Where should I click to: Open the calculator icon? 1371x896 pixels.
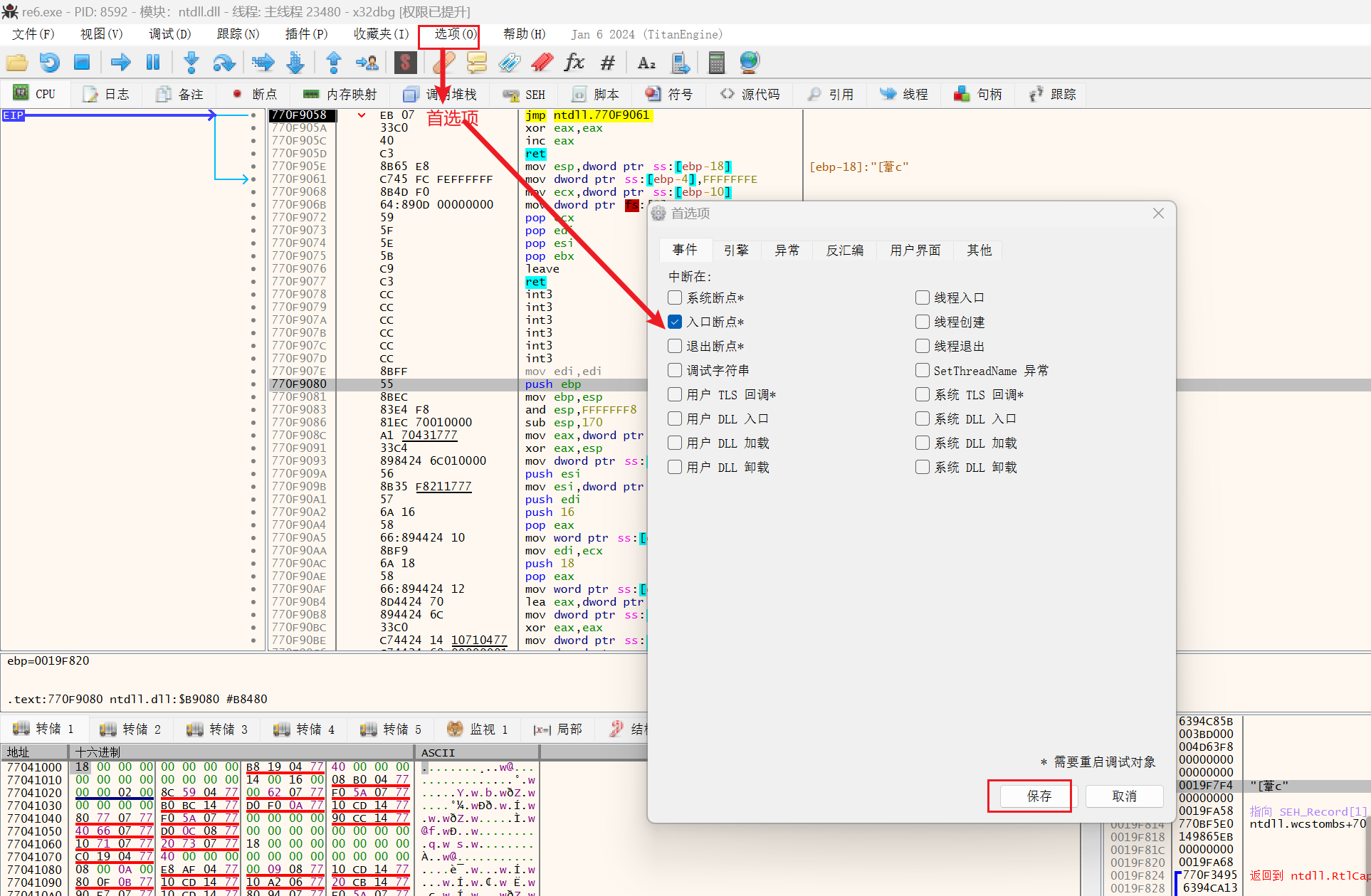click(x=716, y=63)
